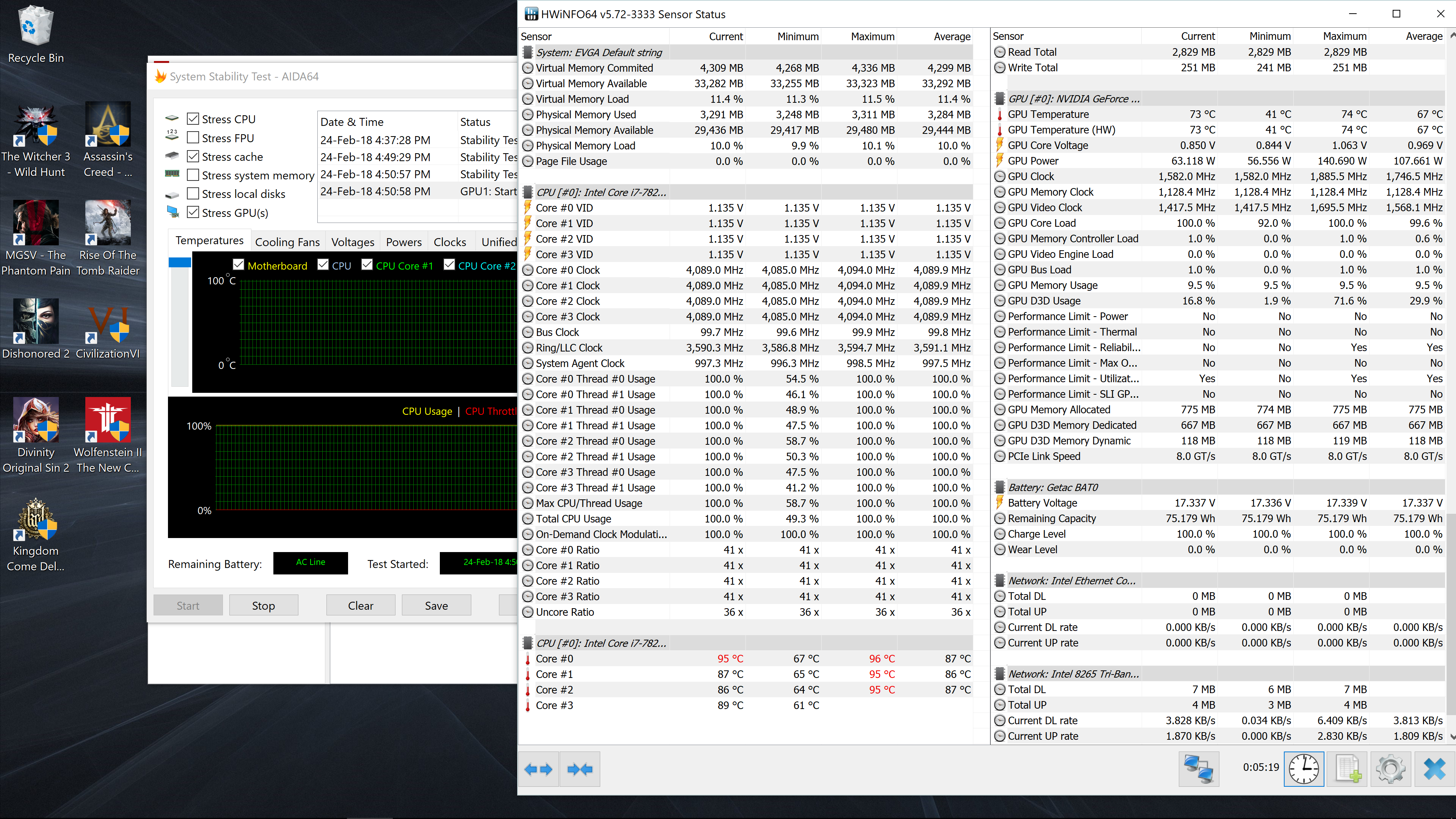Click the blue temperature graph scale slider

[180, 262]
